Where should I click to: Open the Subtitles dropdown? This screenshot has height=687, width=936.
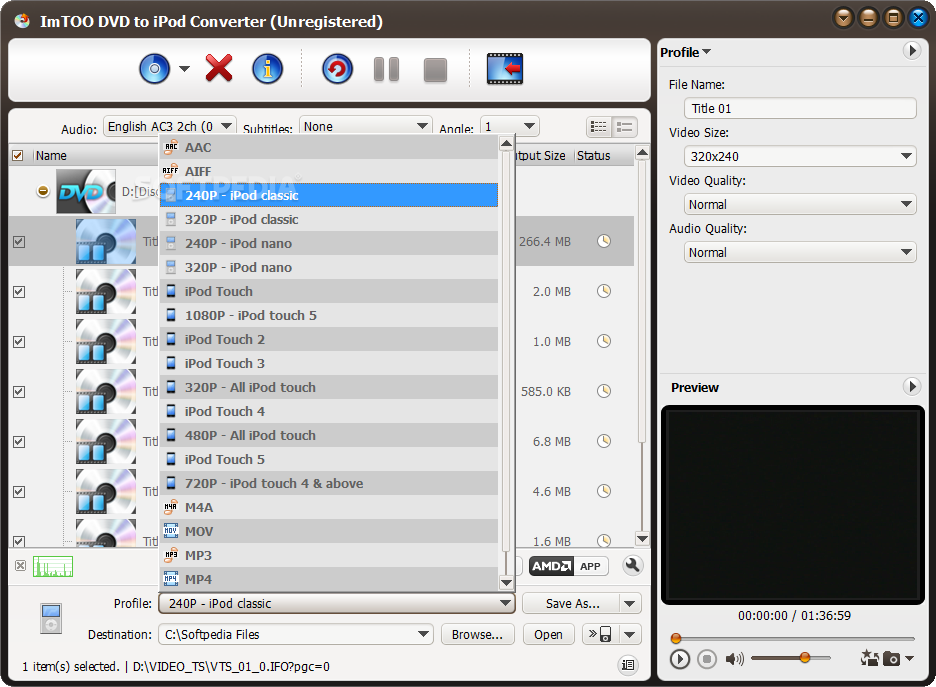(365, 127)
